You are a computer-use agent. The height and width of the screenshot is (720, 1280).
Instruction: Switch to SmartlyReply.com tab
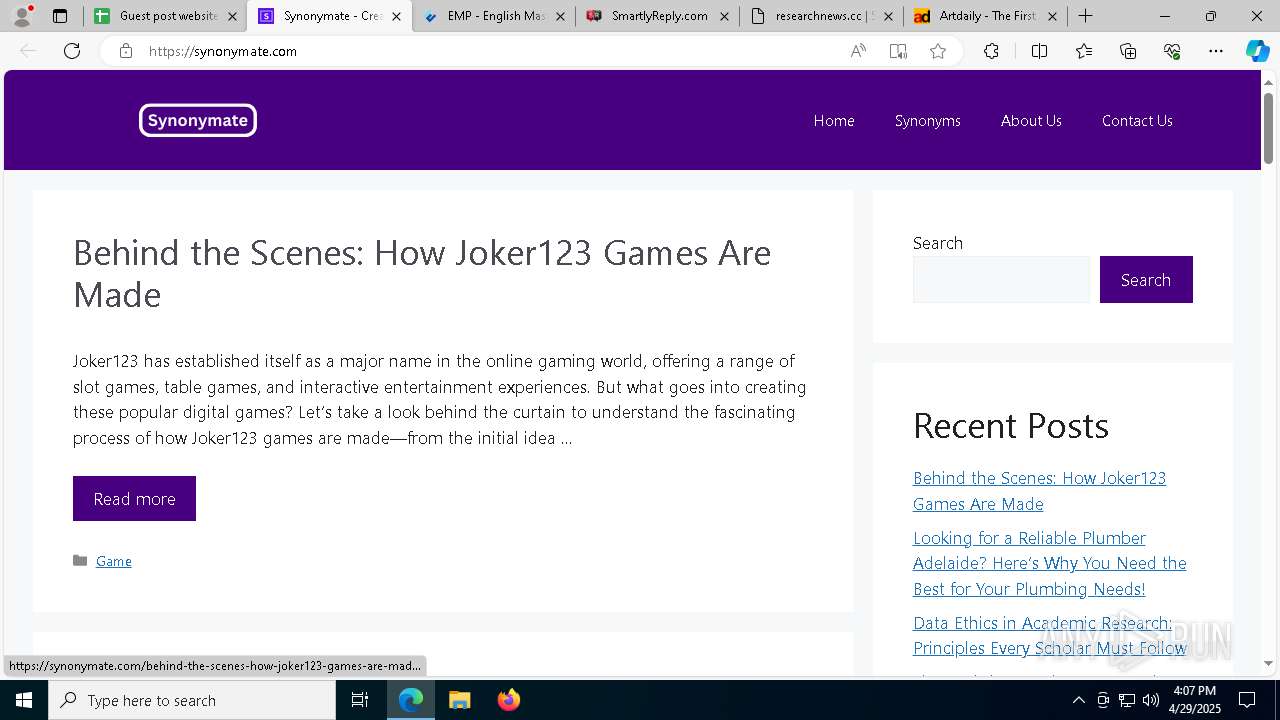[x=657, y=16]
